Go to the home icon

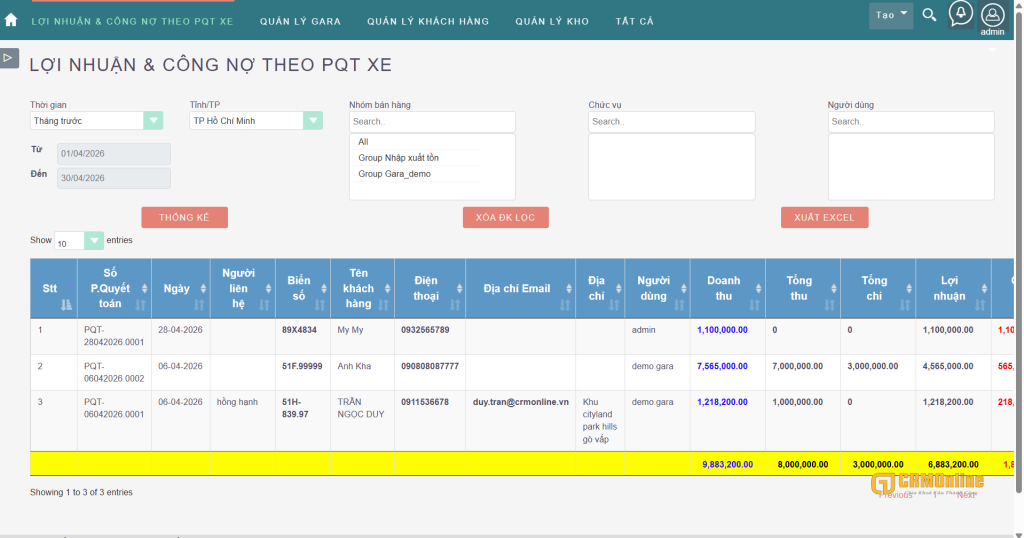click(10, 20)
